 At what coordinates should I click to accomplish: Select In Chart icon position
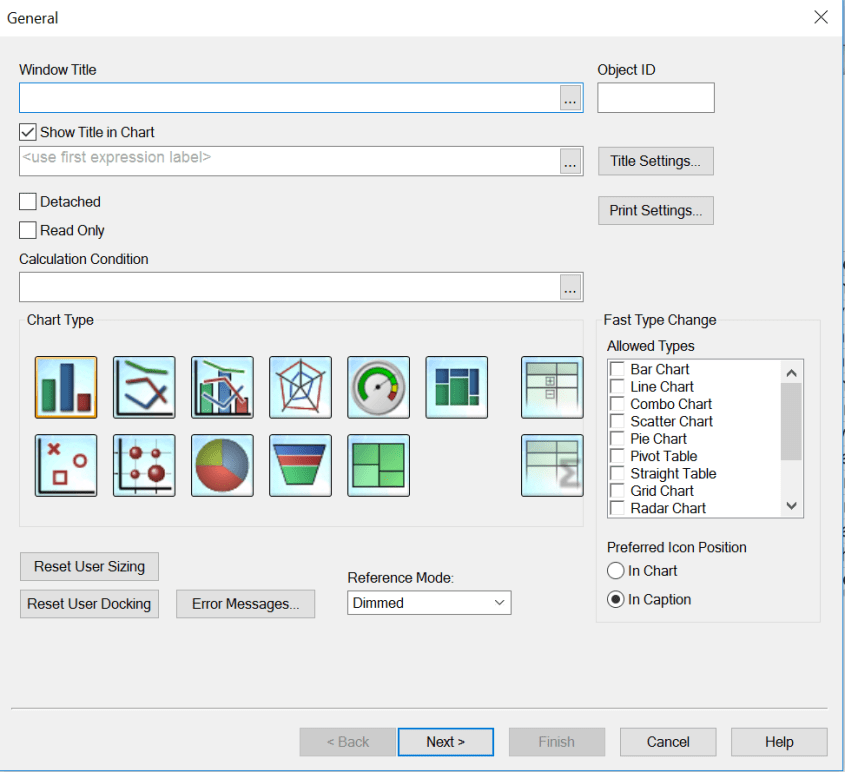(615, 571)
